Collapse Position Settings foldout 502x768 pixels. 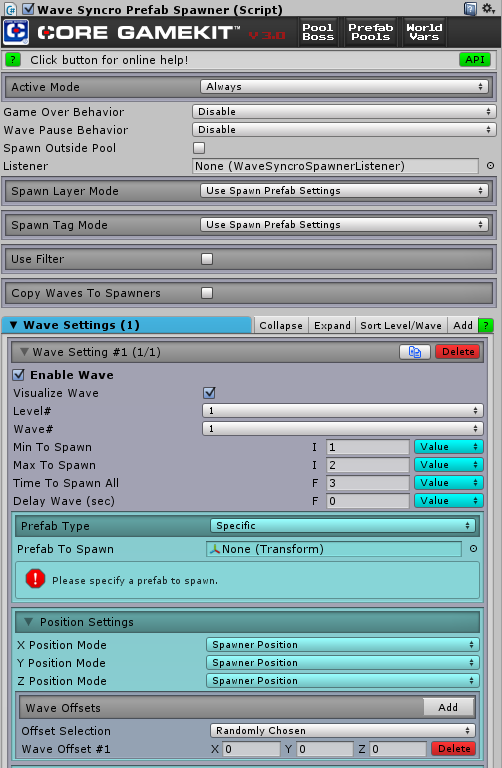click(28, 622)
